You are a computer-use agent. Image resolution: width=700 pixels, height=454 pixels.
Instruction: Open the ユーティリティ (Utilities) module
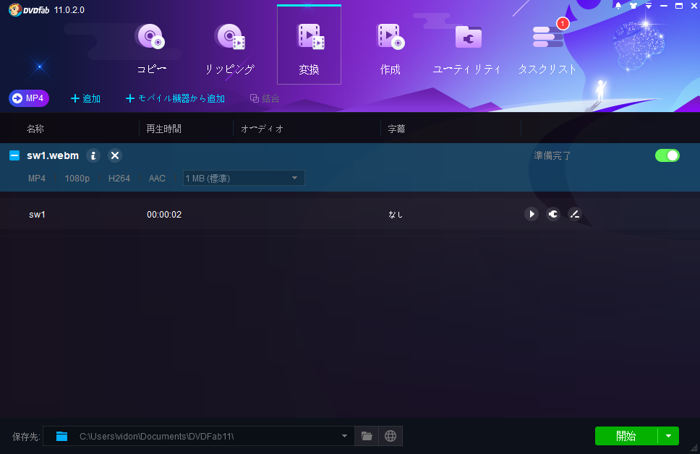(x=467, y=49)
